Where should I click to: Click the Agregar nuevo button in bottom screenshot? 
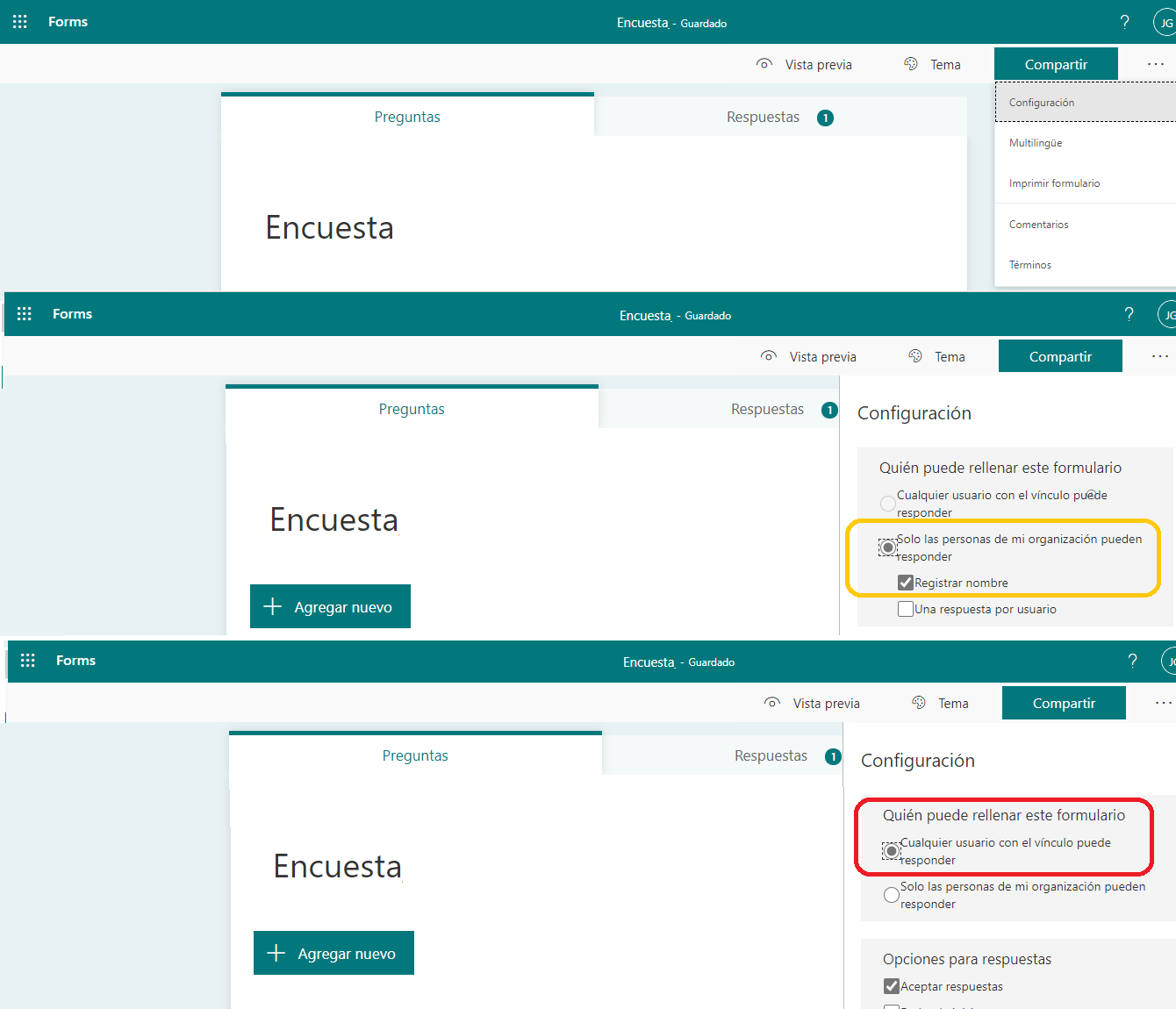(333, 953)
